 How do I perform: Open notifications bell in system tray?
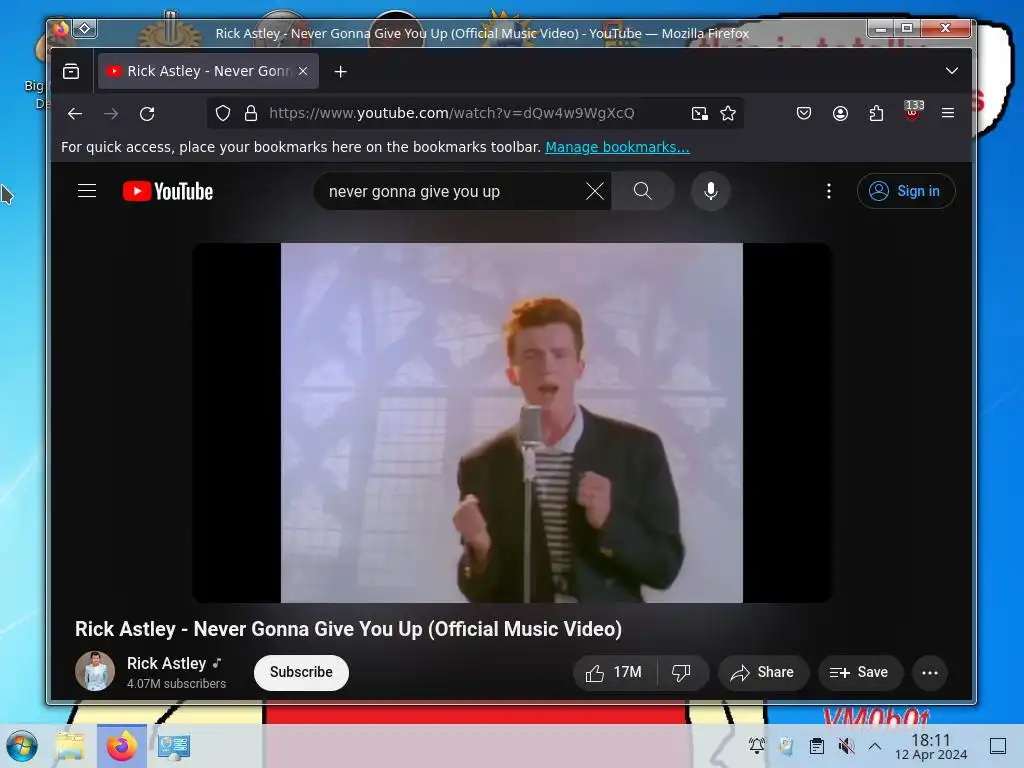[x=757, y=746]
